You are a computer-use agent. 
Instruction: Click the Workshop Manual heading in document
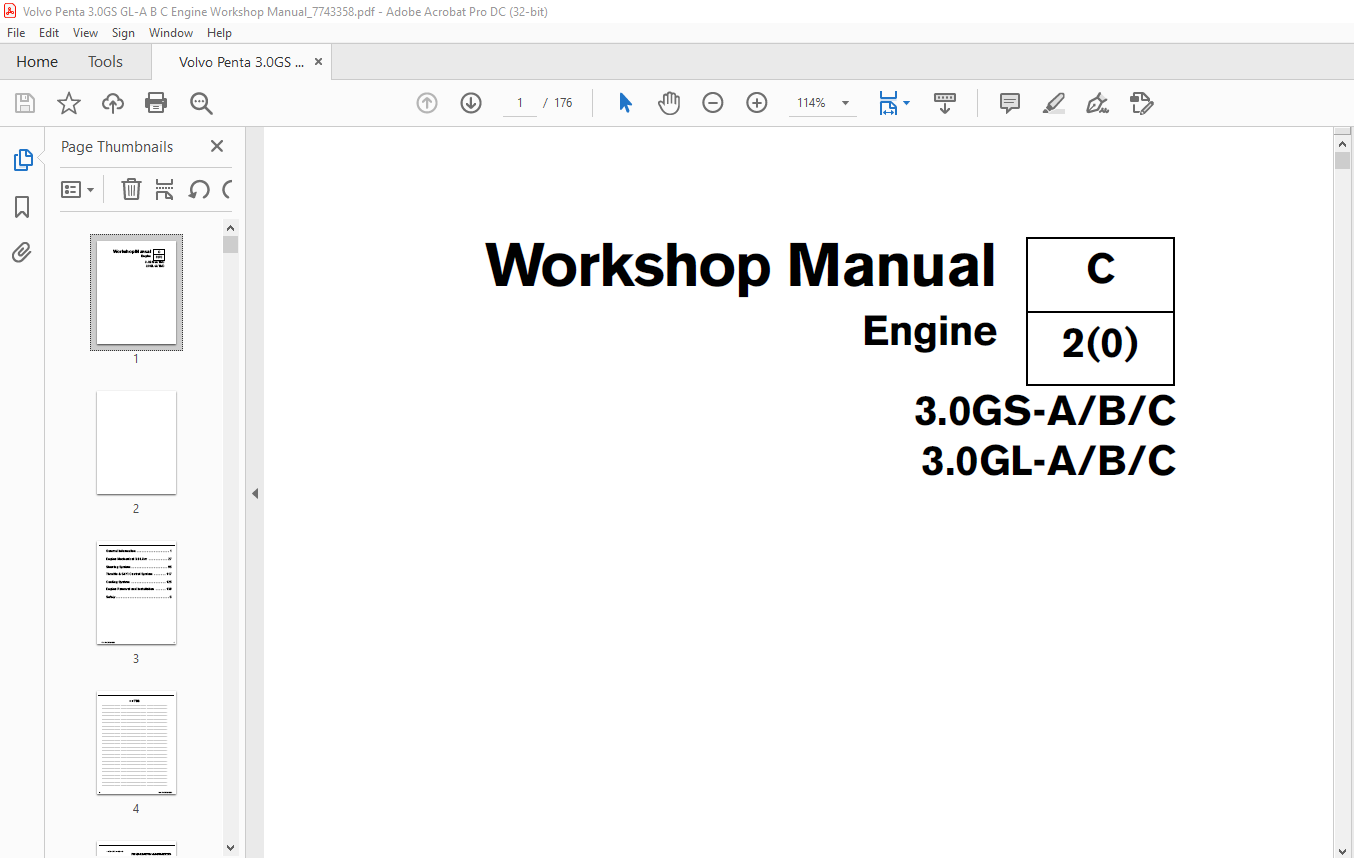[x=740, y=266]
